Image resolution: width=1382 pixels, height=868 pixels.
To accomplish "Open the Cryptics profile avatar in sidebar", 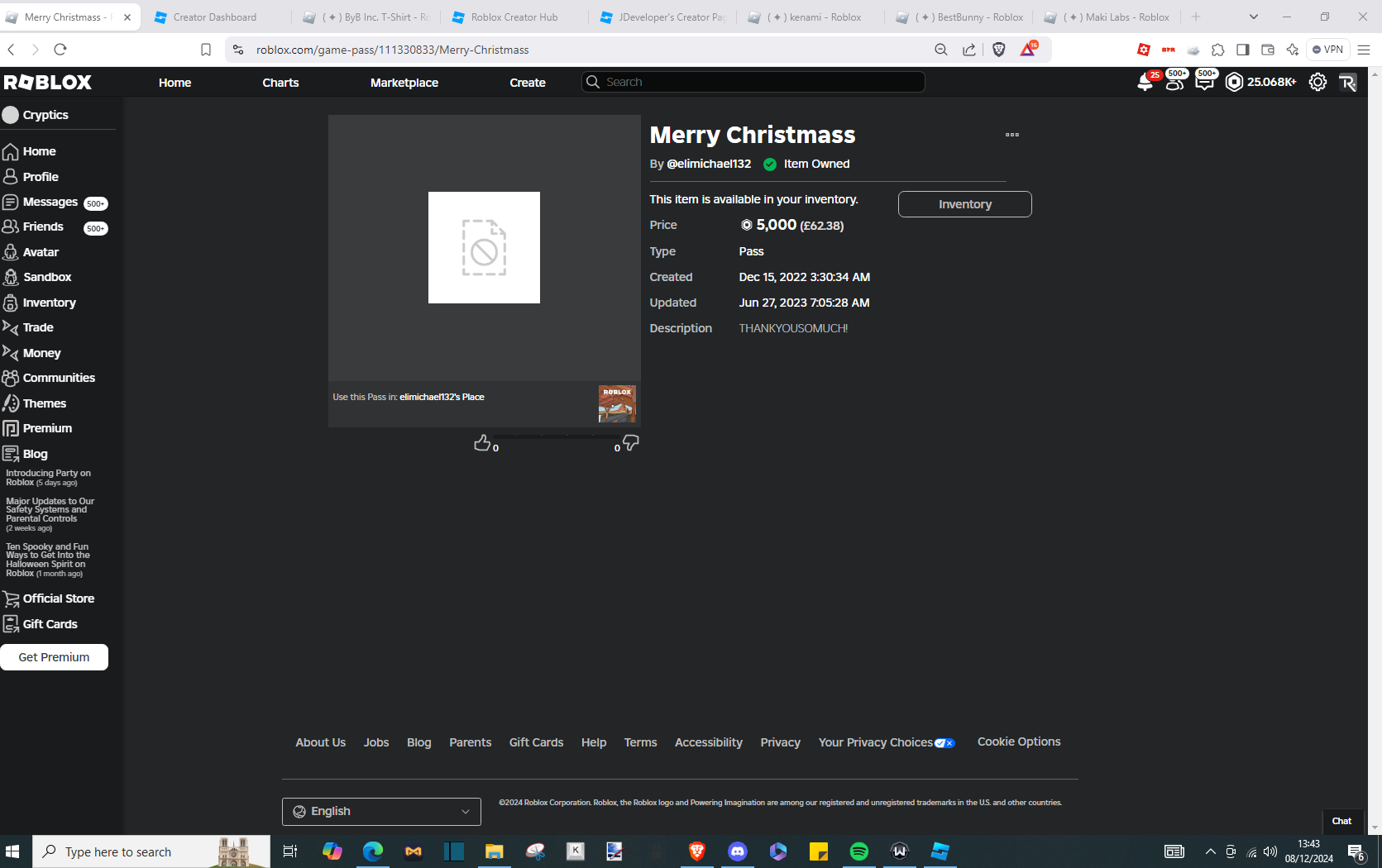I will 10,115.
